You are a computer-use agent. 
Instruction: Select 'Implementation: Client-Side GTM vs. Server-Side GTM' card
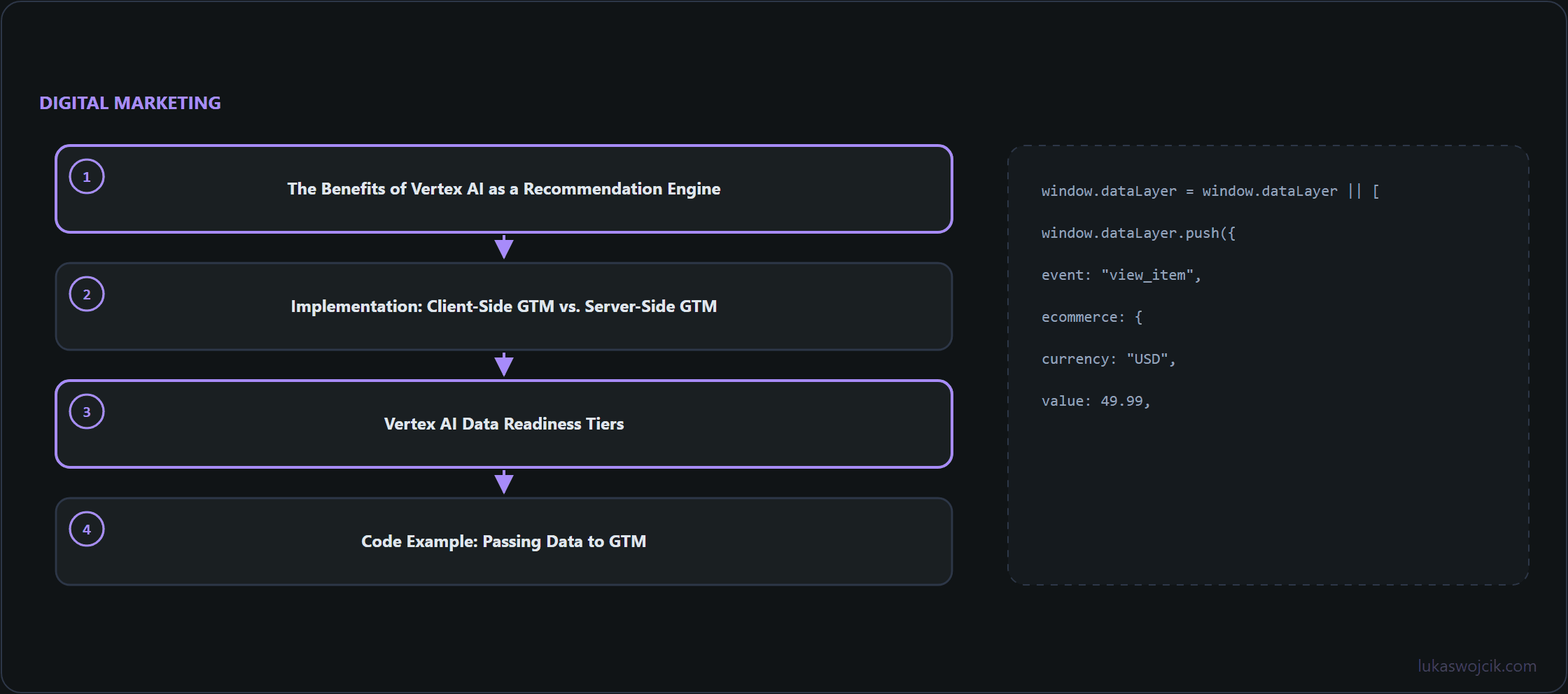coord(504,306)
